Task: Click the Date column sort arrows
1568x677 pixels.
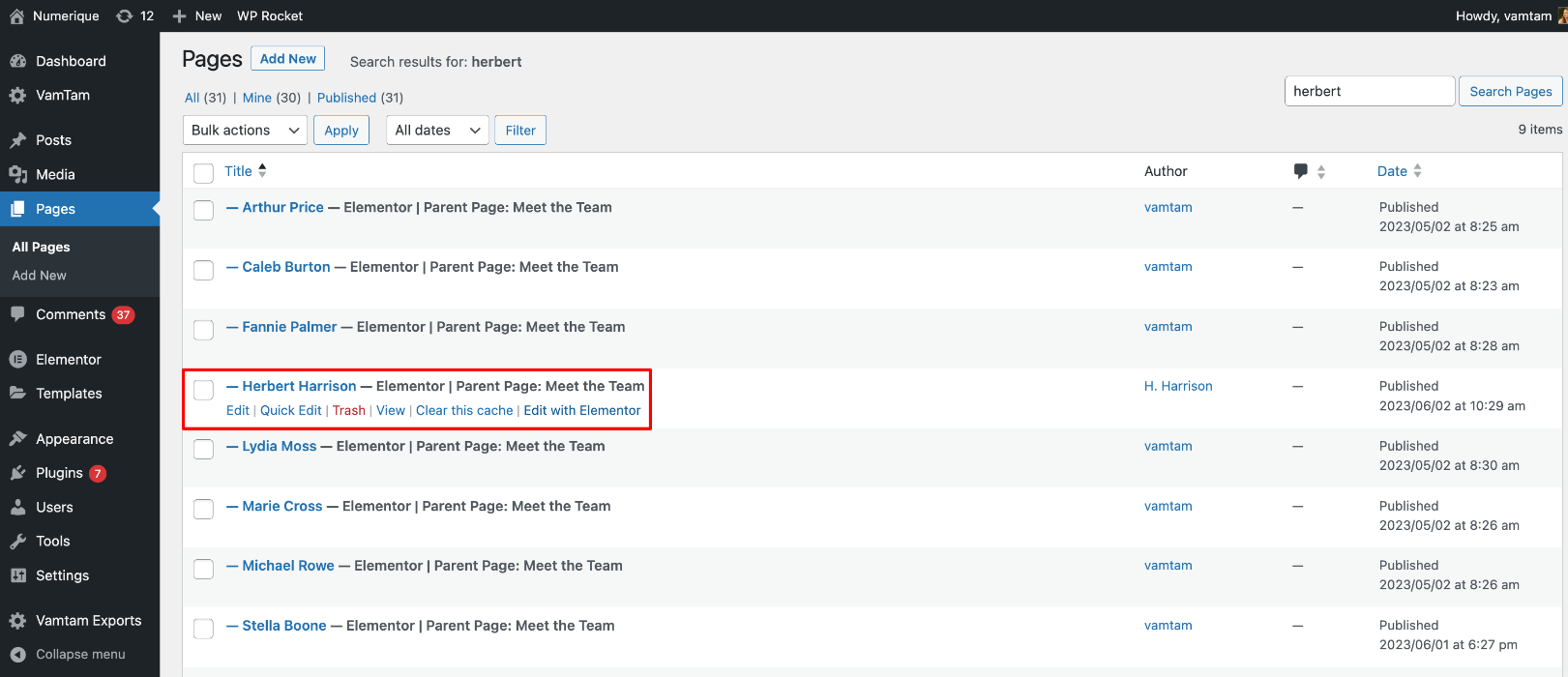Action: coord(1418,171)
